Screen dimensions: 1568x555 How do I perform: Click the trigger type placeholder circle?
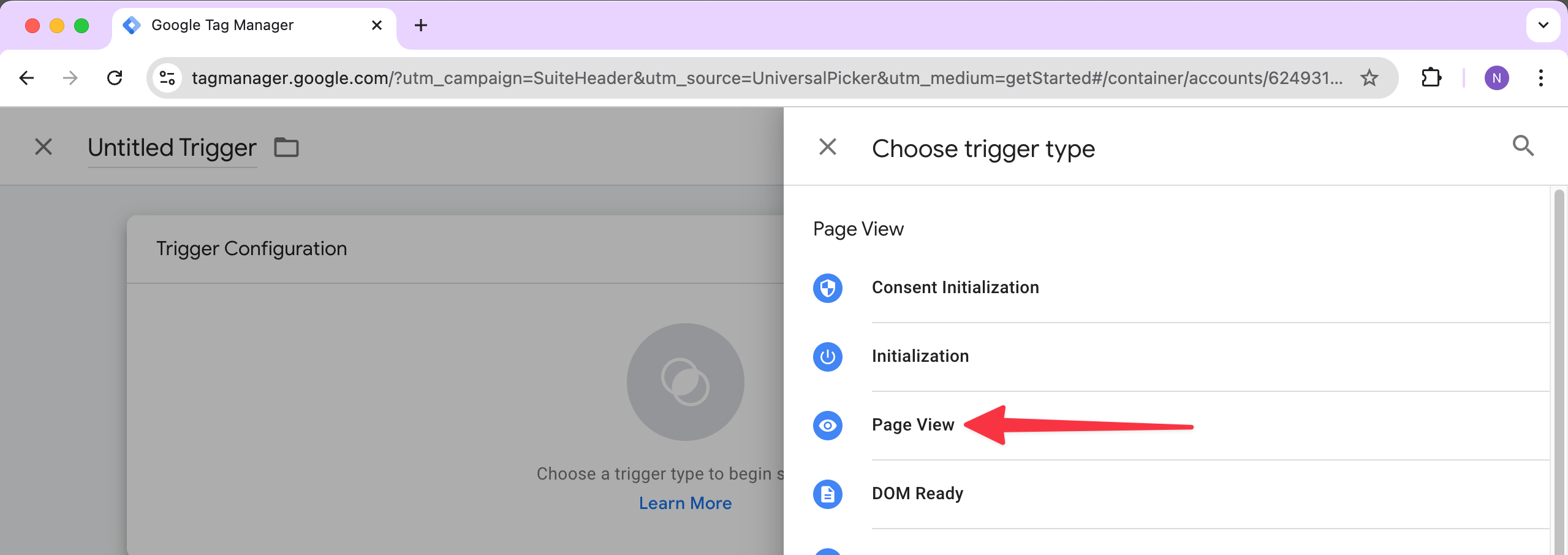pos(684,381)
